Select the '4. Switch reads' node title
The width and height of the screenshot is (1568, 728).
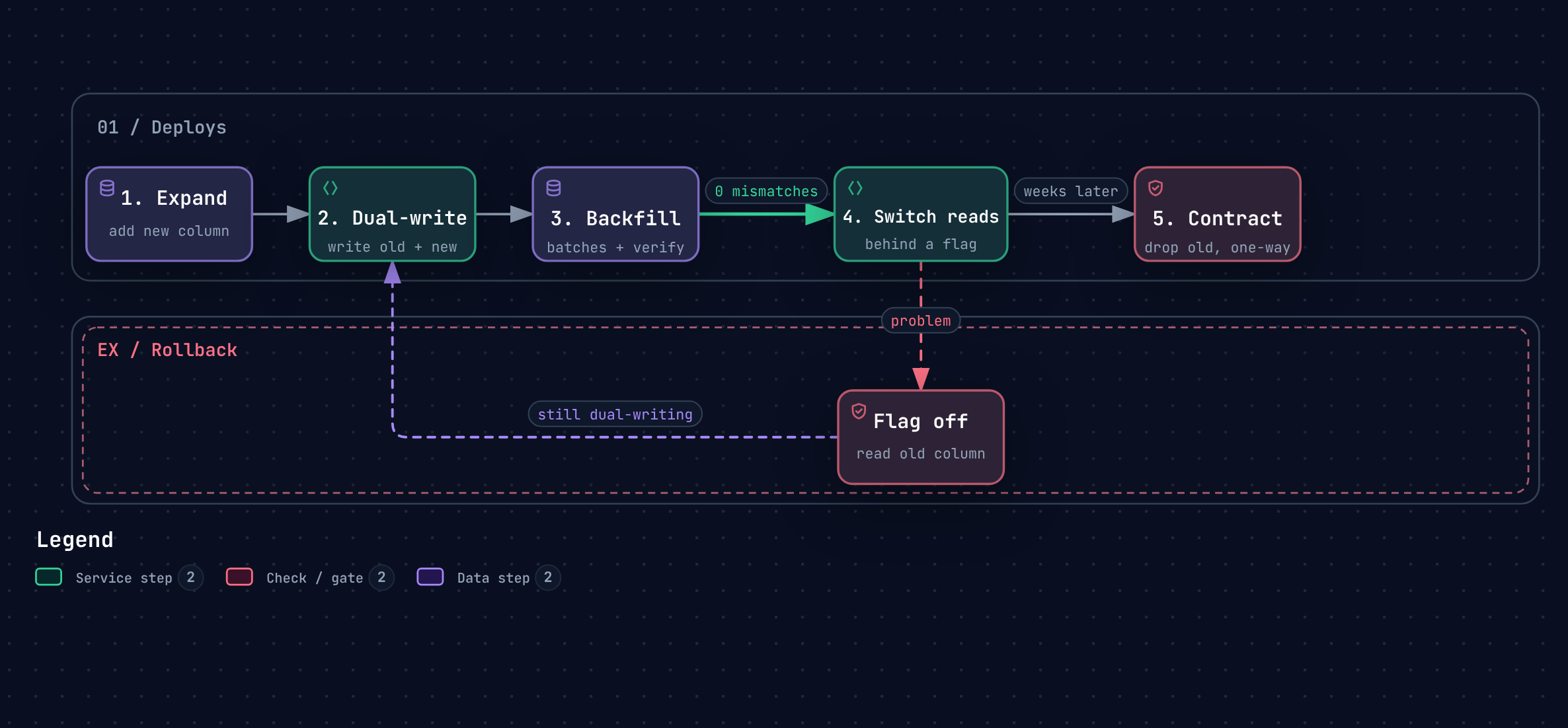click(921, 217)
